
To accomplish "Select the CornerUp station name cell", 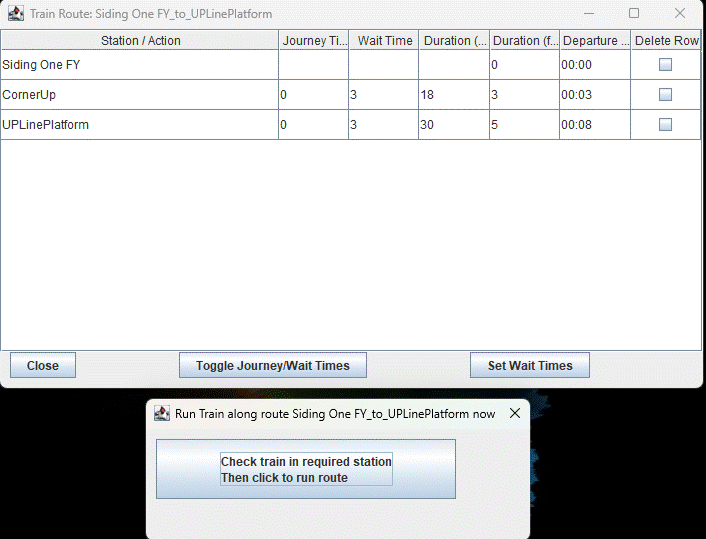I will click(140, 95).
